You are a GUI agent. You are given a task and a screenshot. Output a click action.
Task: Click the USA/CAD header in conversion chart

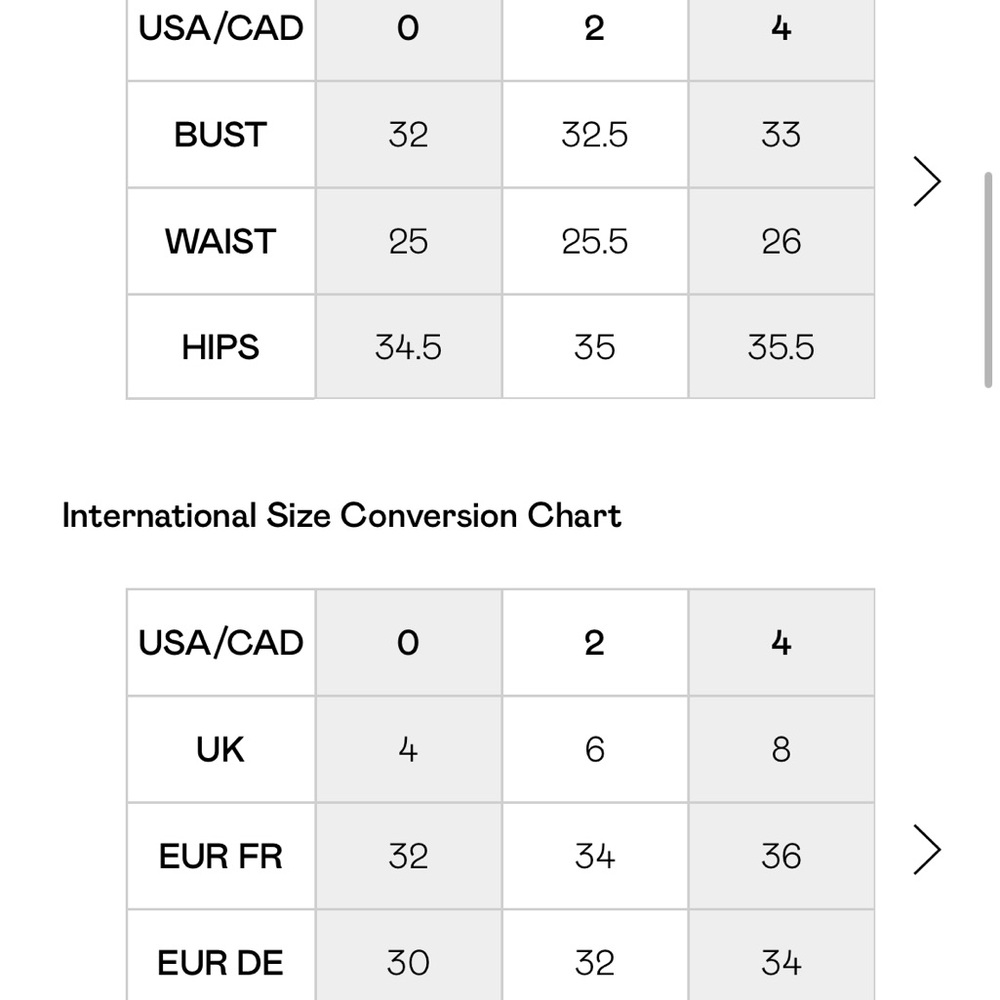tap(221, 643)
